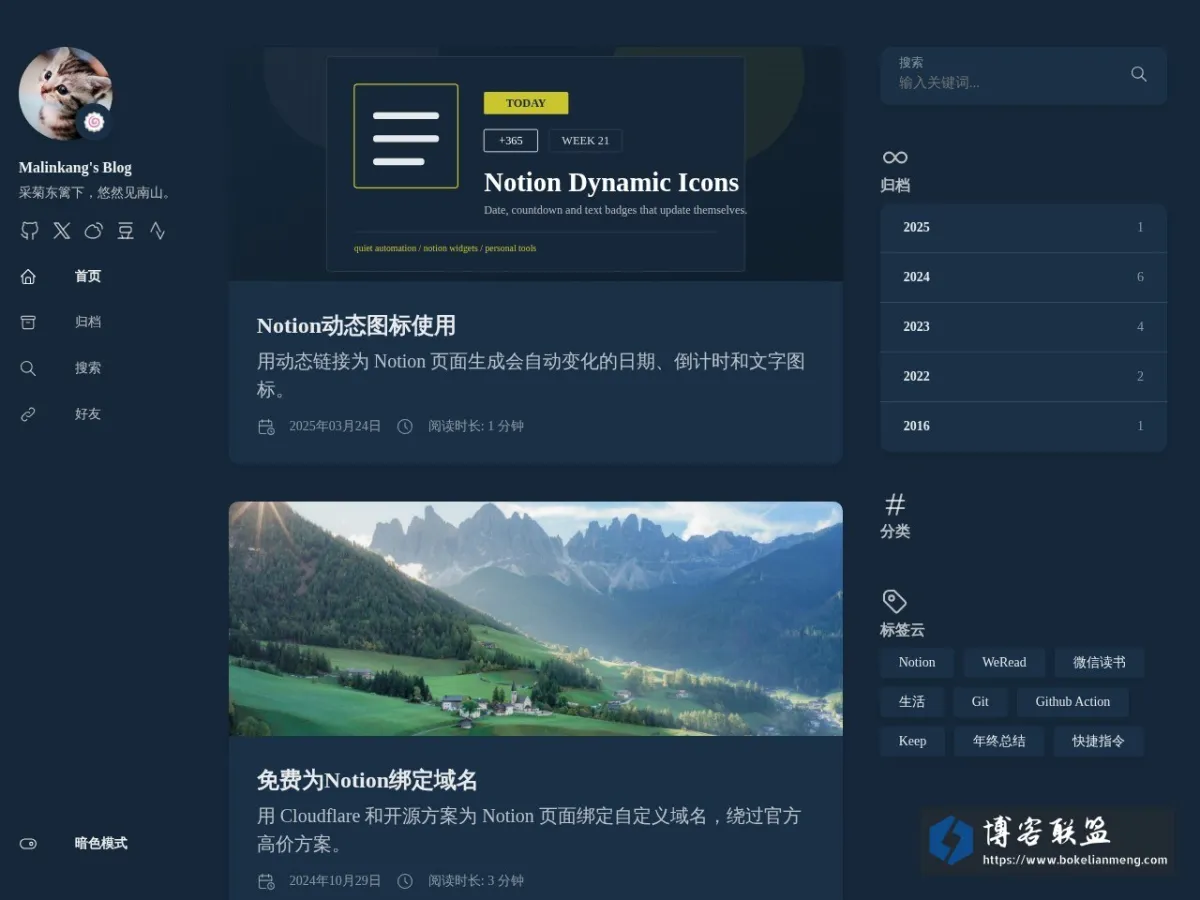Click the house icon for 首页
Image resolution: width=1200 pixels, height=900 pixels.
tap(28, 277)
